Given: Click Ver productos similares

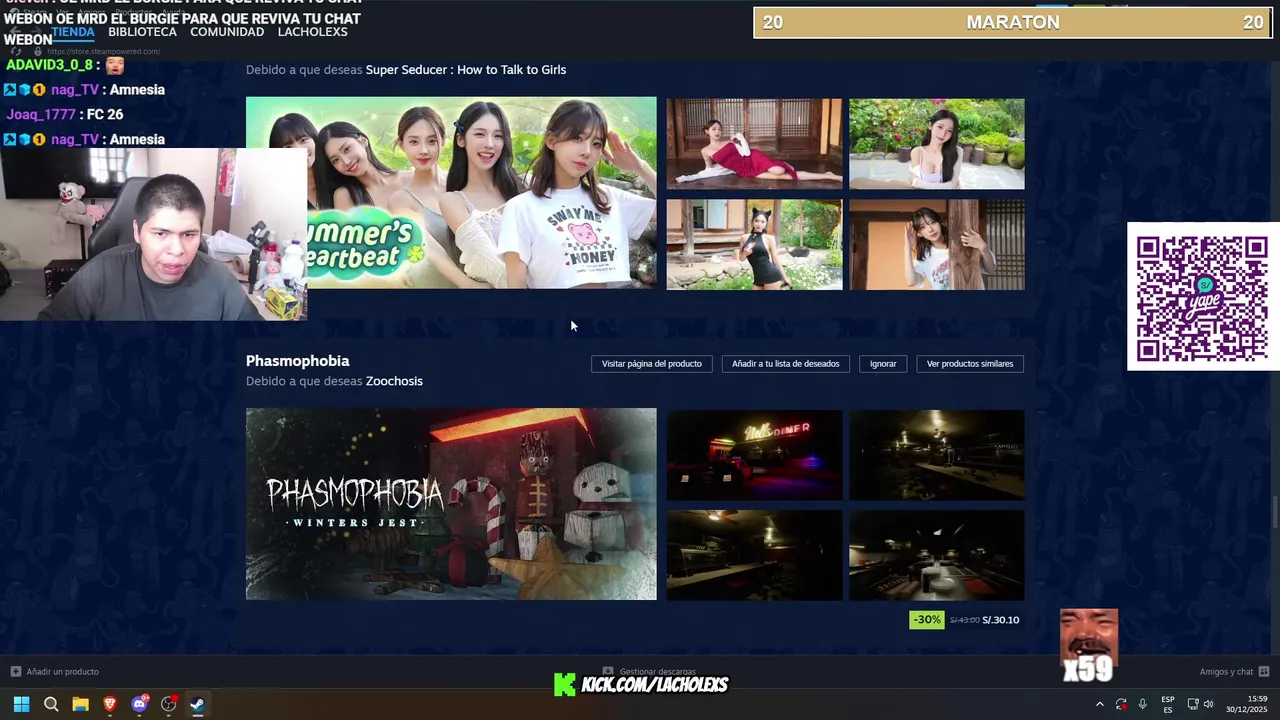Looking at the screenshot, I should click(970, 364).
